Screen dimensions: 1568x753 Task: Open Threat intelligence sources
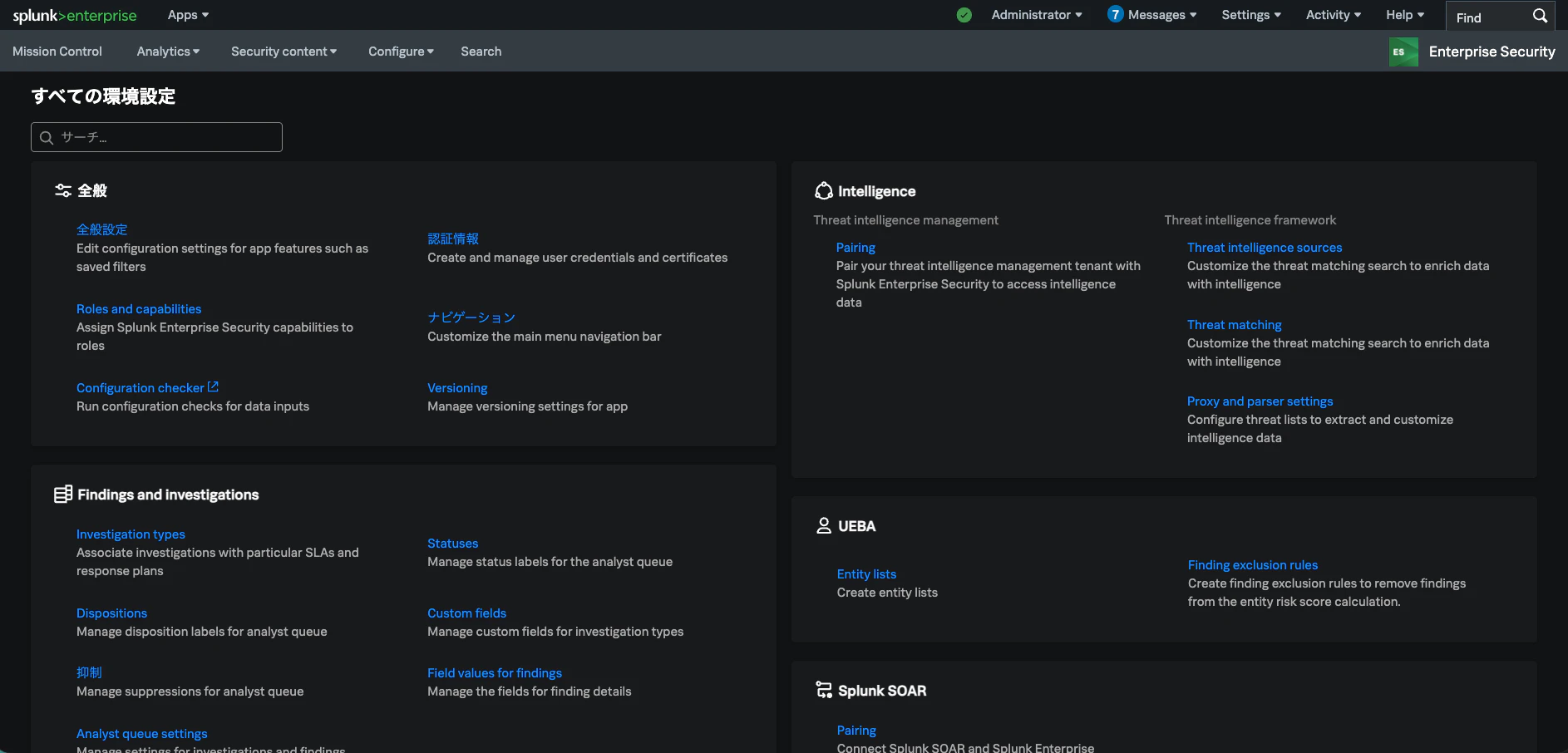(1265, 248)
